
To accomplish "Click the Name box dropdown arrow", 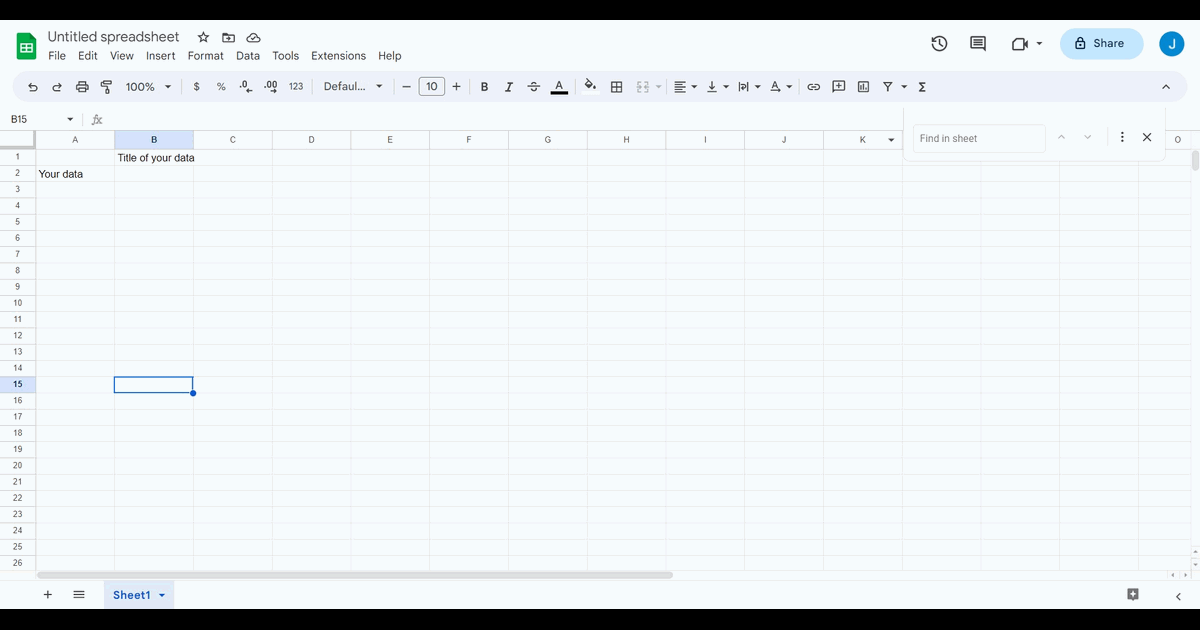I will [x=70, y=119].
